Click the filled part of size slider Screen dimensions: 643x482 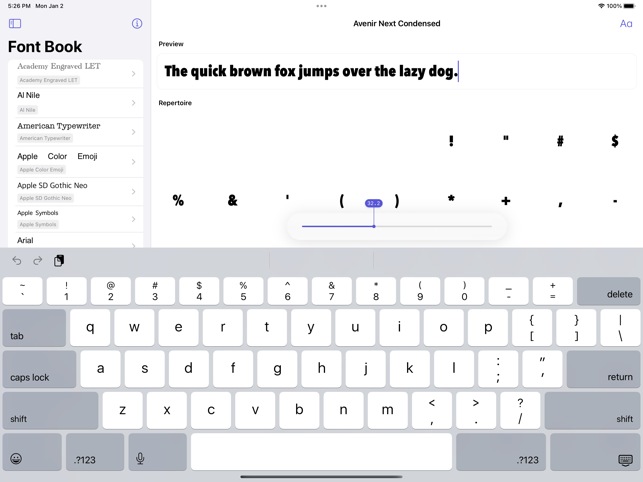click(x=337, y=226)
